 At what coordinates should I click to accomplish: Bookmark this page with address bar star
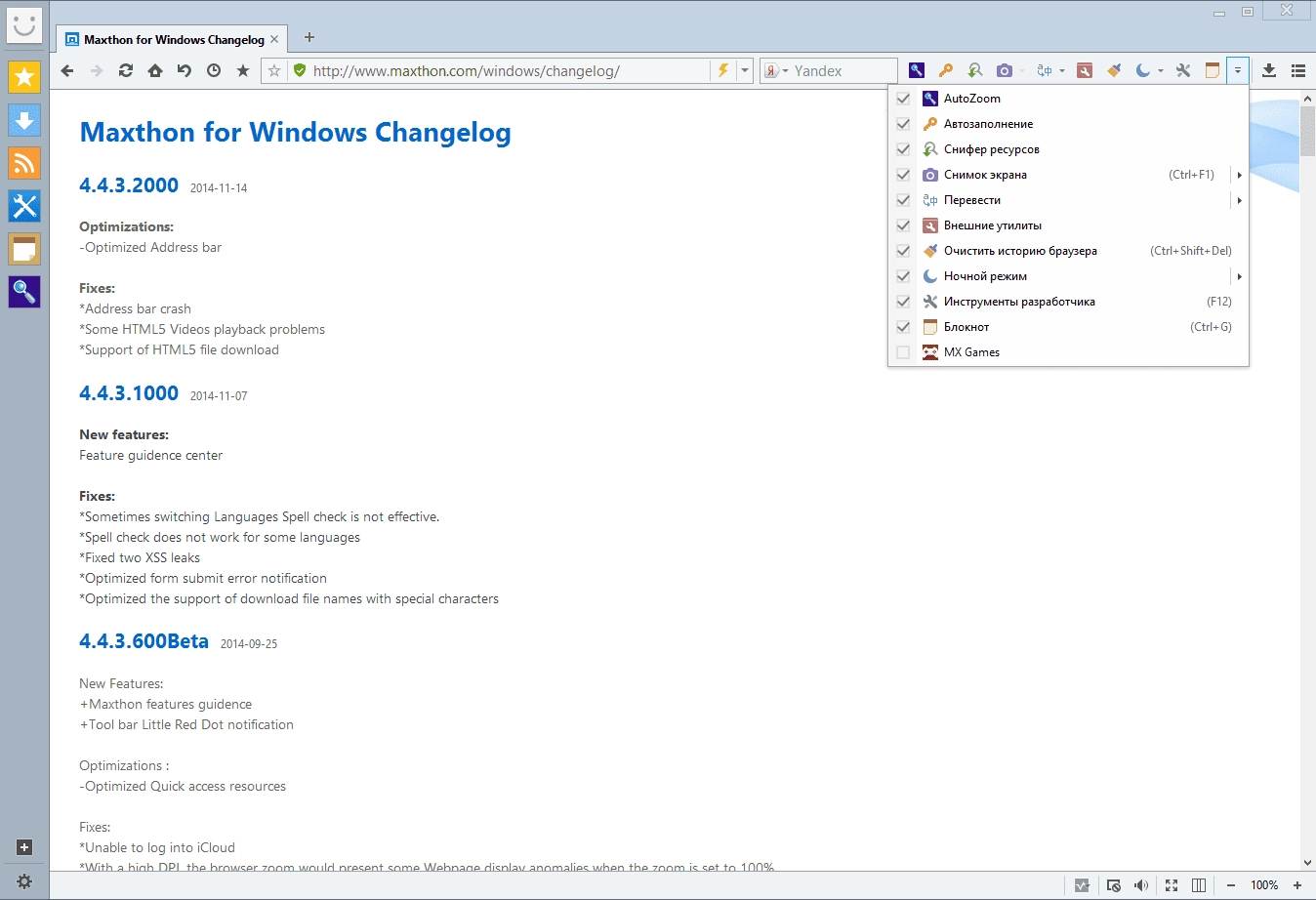click(275, 70)
